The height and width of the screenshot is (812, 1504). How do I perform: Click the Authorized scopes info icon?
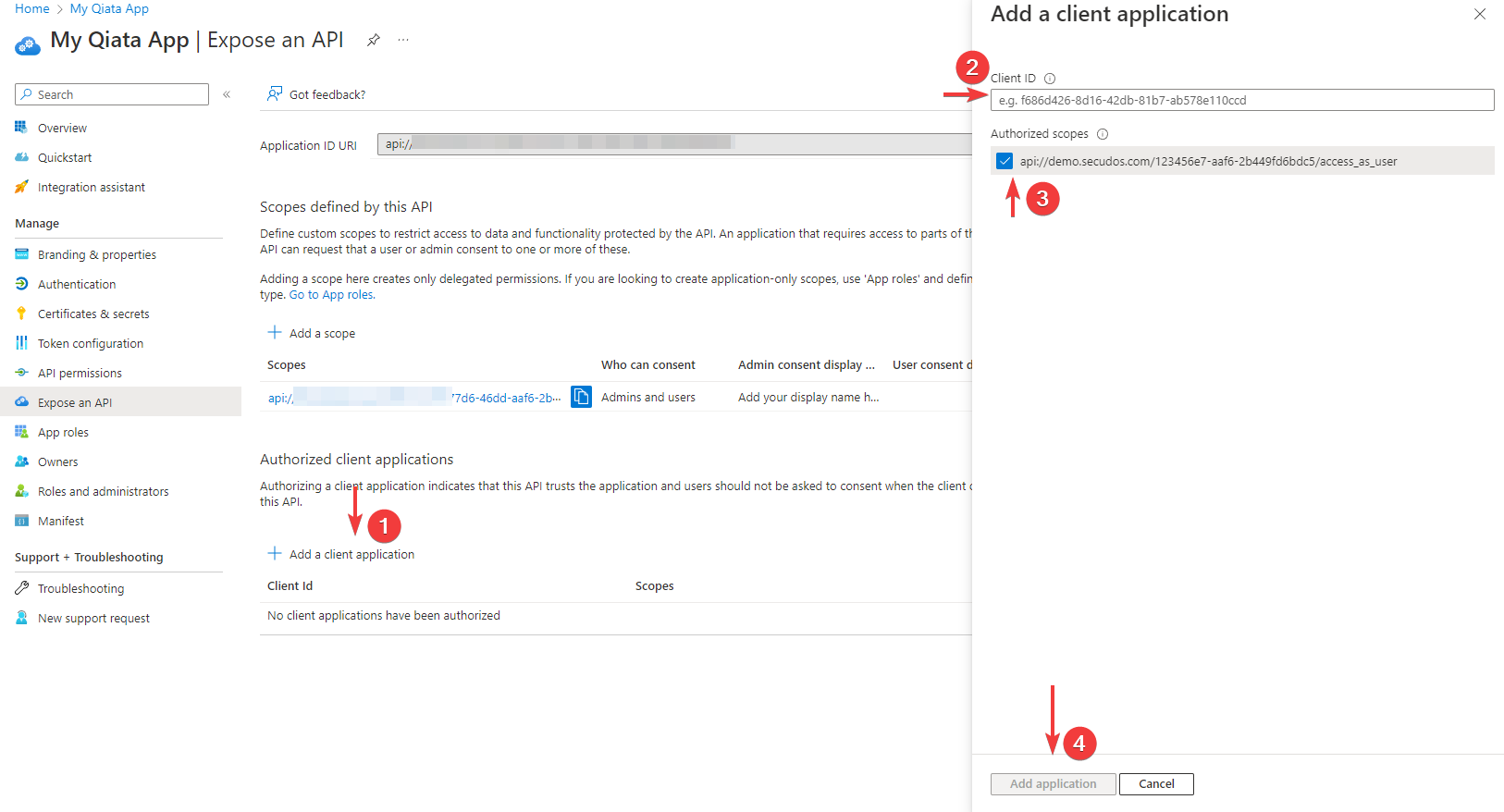point(1103,134)
